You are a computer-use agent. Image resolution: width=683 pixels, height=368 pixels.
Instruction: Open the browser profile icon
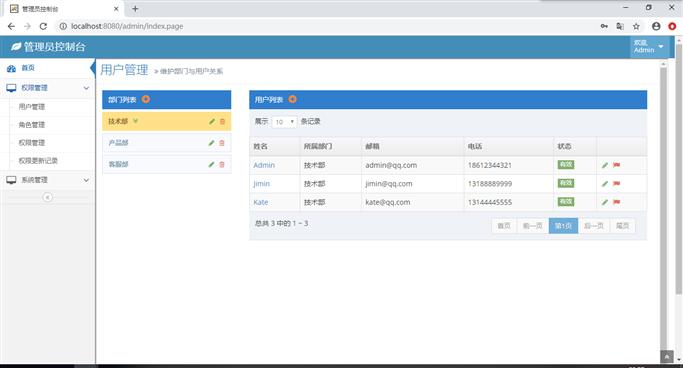(x=656, y=26)
